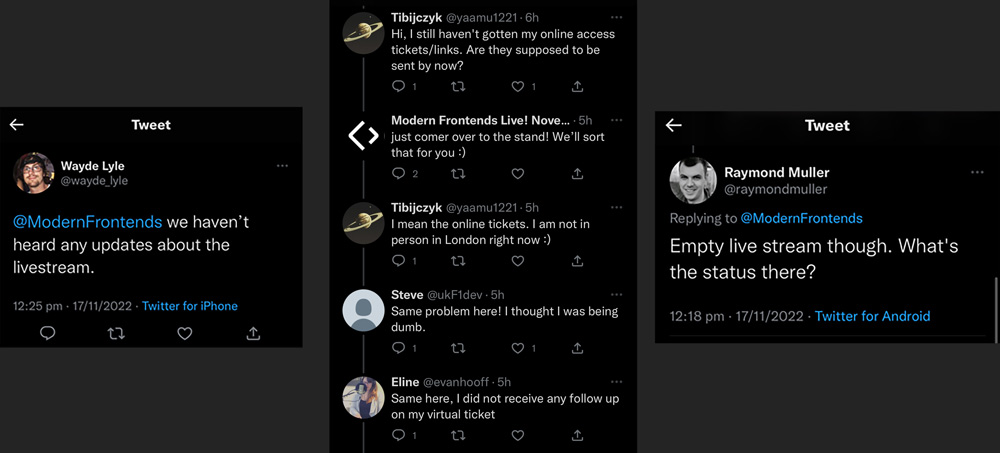
Task: Reply to Wayde Lyle's tweet
Action: pyautogui.click(x=47, y=333)
